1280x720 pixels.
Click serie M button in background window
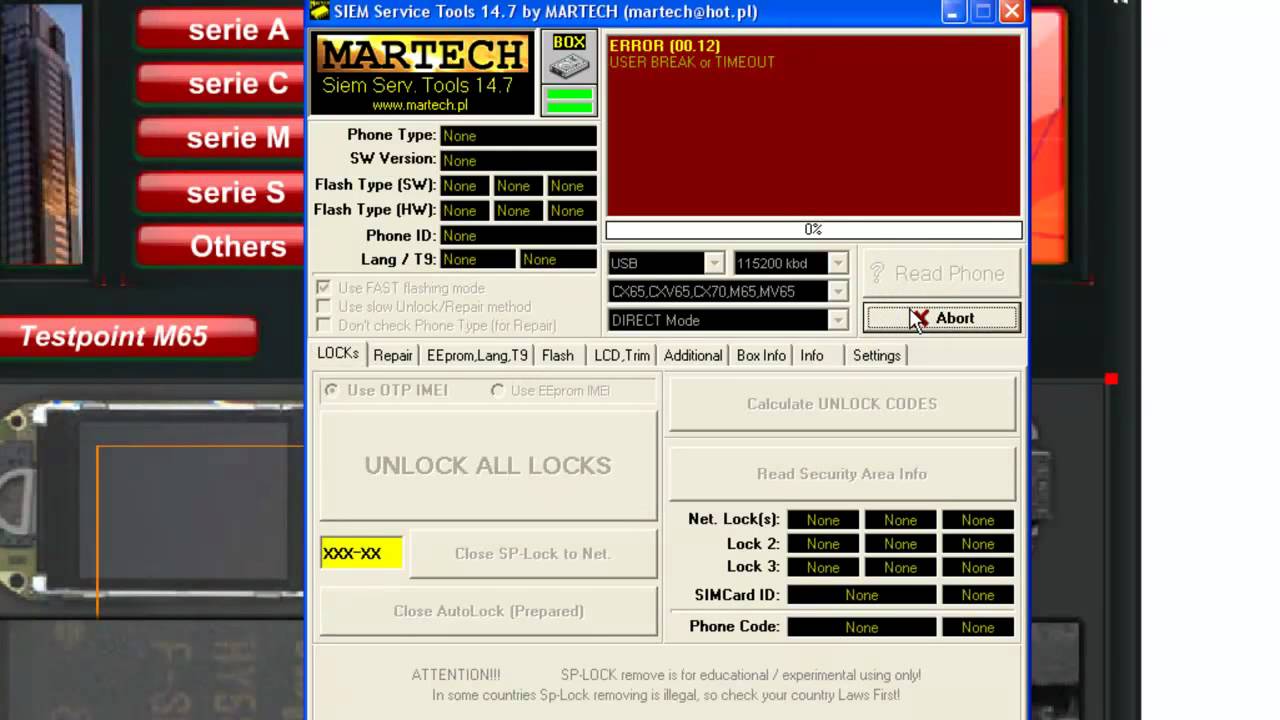220,138
